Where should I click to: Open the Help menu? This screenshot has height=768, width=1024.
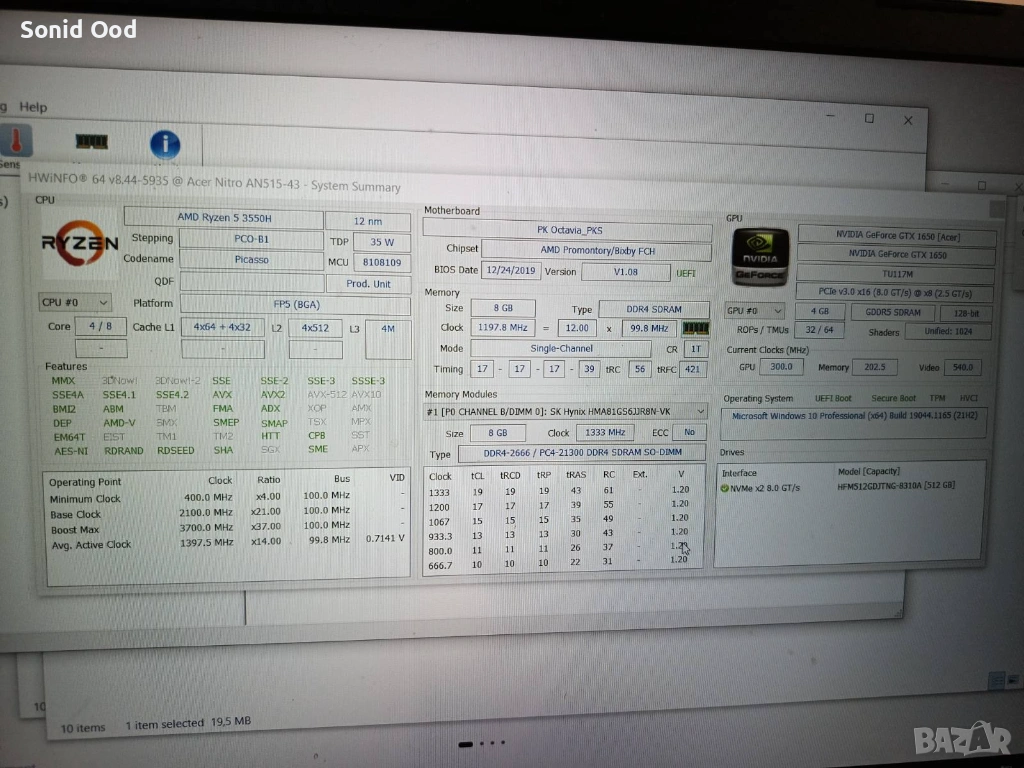click(x=33, y=107)
